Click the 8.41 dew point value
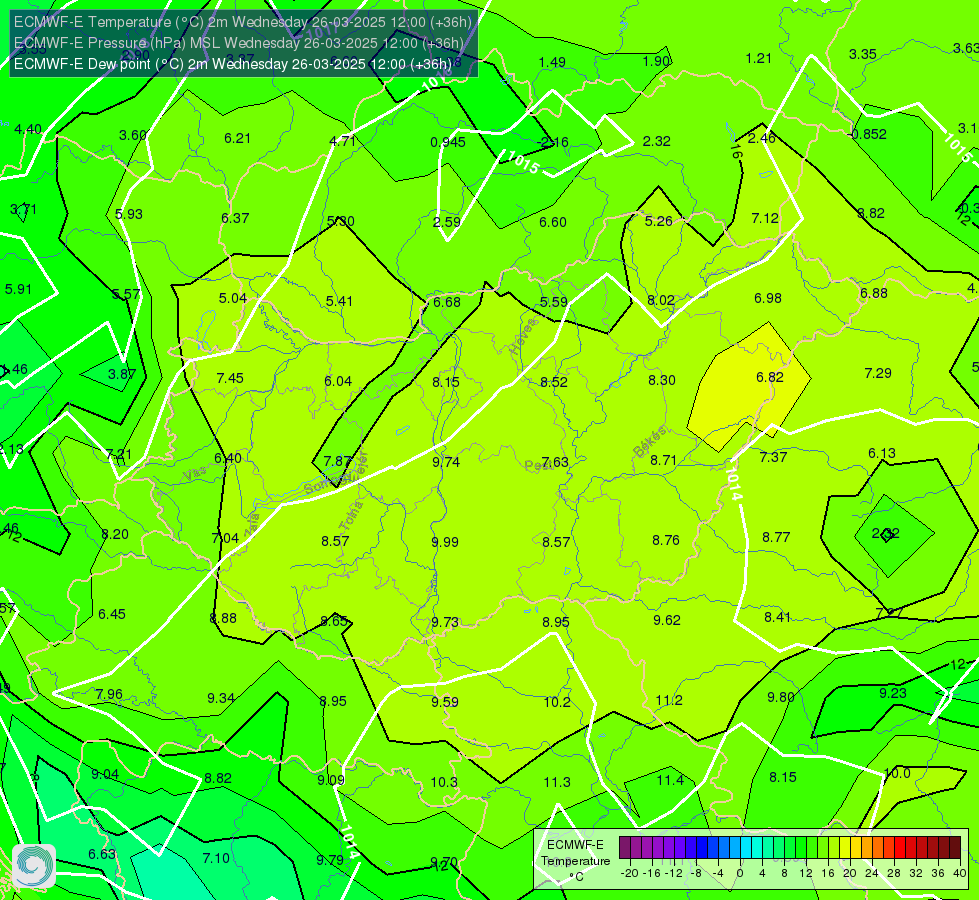Viewport: 979px width, 900px height. 777,617
